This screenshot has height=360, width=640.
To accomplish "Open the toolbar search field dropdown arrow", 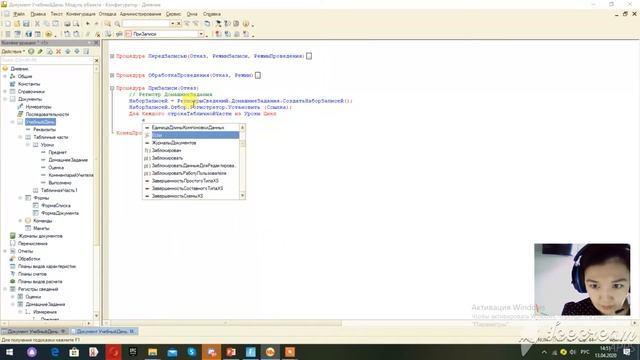I will 172,24.
